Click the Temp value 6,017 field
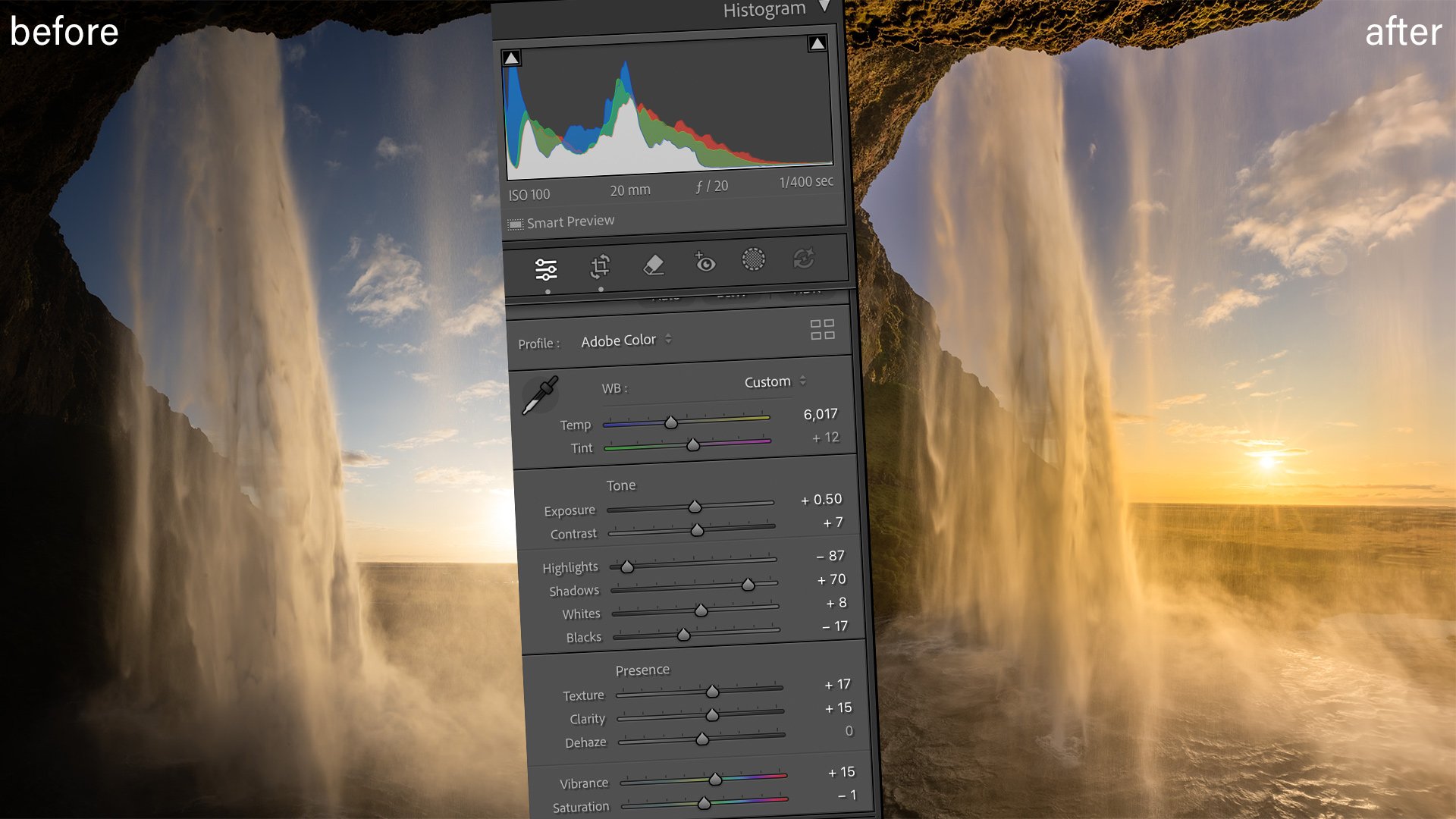Viewport: 1456px width, 819px height. coord(821,414)
